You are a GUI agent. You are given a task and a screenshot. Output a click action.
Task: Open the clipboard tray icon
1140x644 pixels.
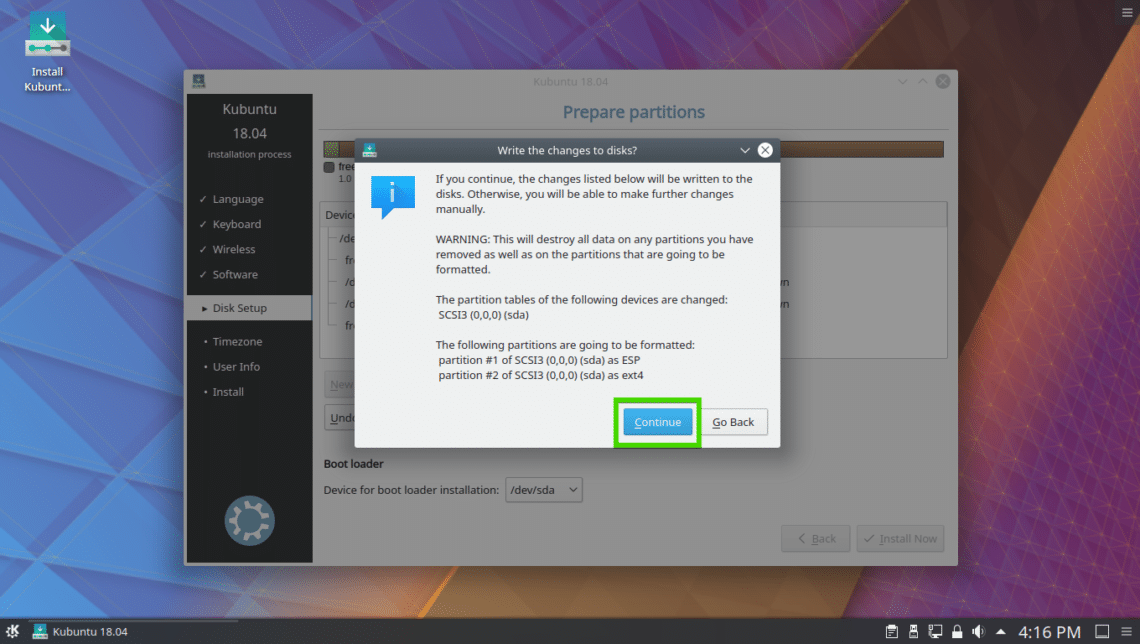[891, 632]
